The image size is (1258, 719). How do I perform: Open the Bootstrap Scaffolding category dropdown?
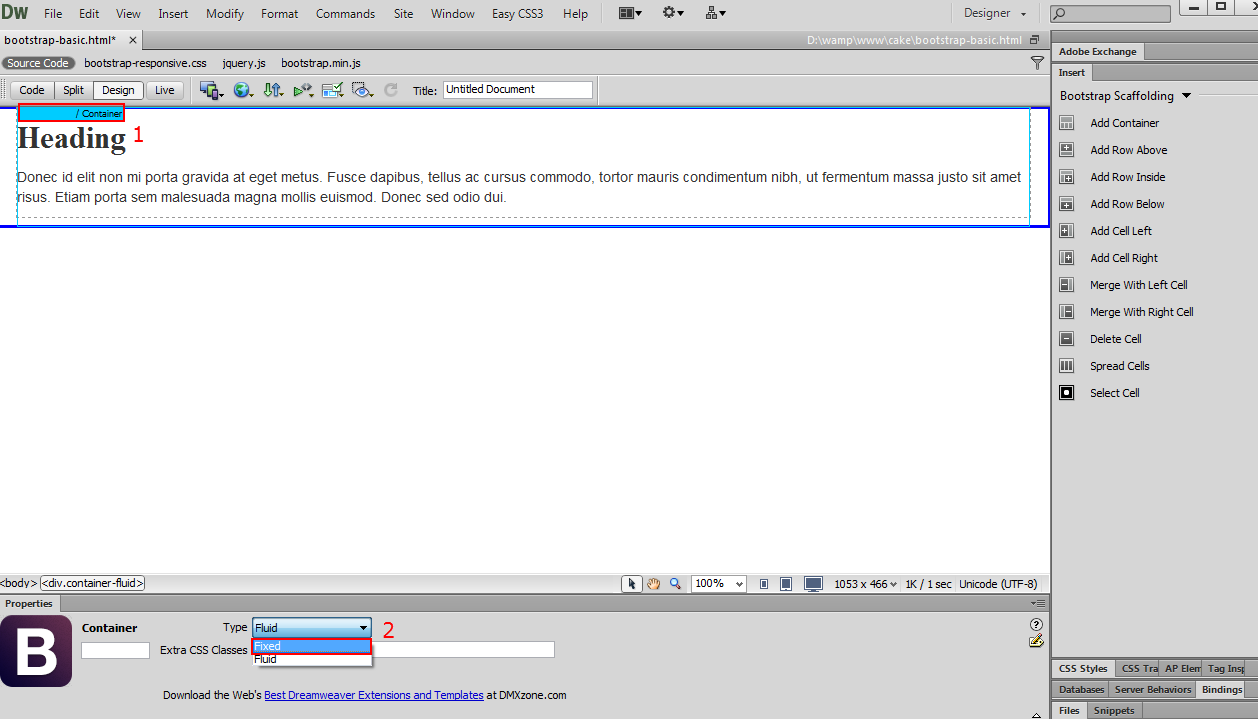[x=1126, y=96]
